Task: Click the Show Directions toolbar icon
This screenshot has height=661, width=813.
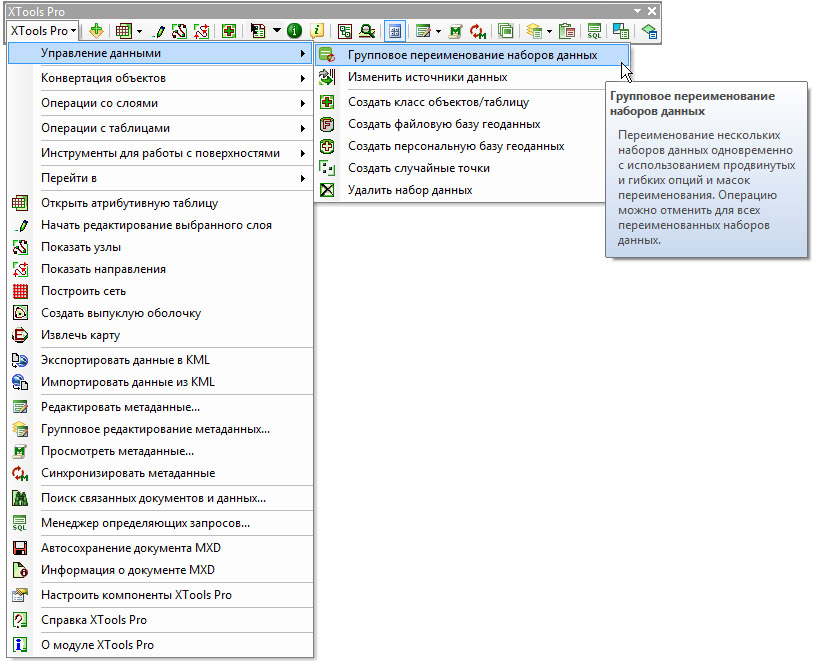Action: pyautogui.click(x=201, y=31)
